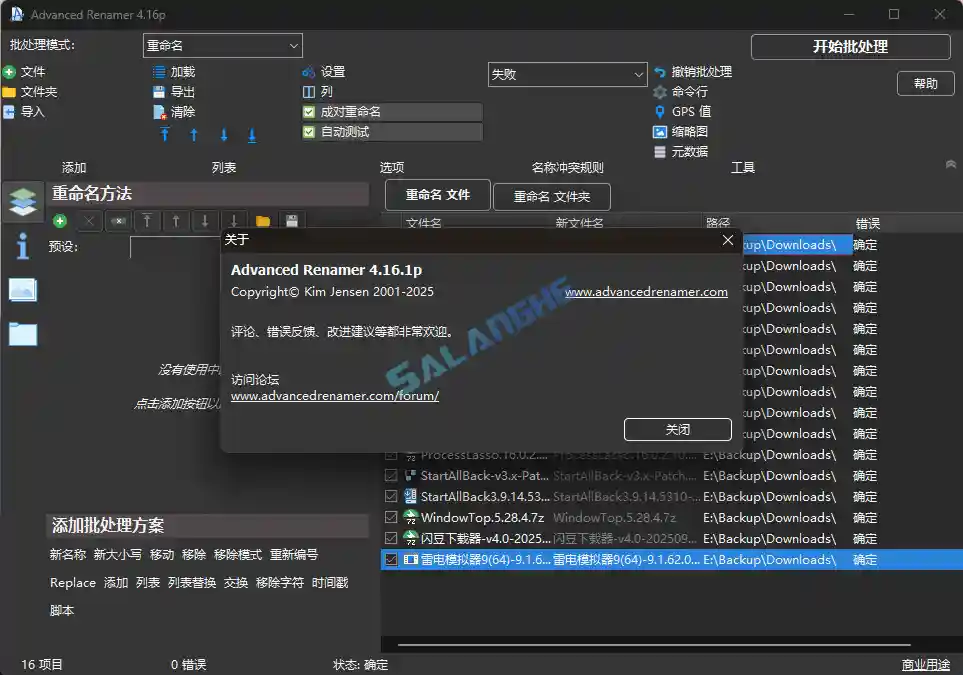Open the 失败 error-handling dropdown
Screen dimensions: 963x675
[x=567, y=74]
